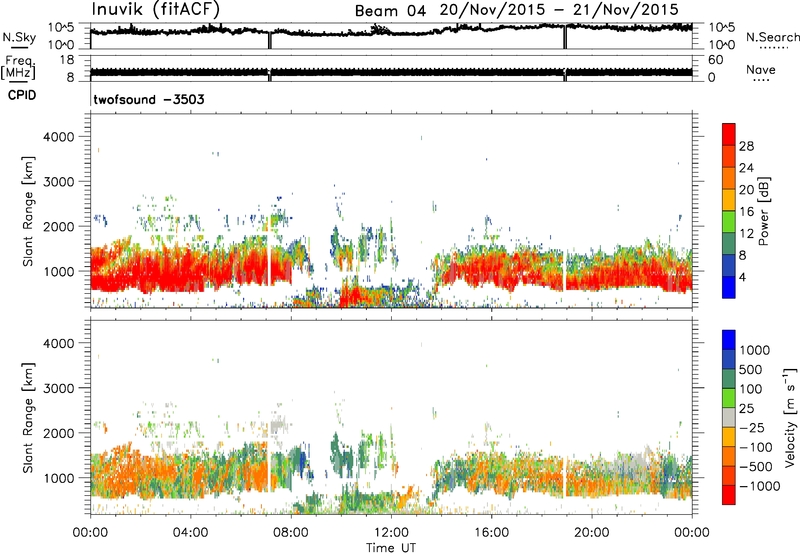Image resolution: width=800 pixels, height=554 pixels.
Task: Select the 'twofsound -3503' CPID text
Action: coord(149,99)
